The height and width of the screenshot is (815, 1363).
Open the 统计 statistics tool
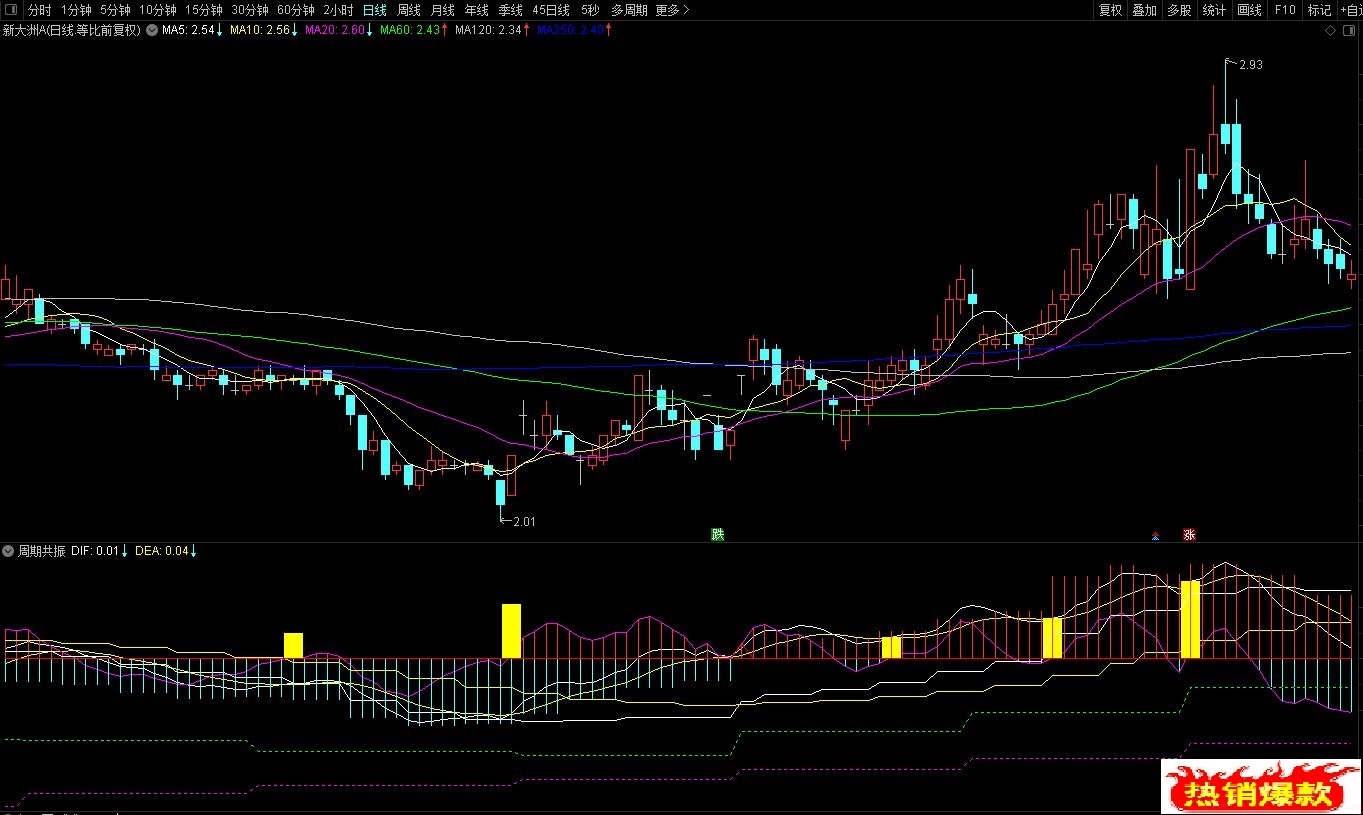tap(1214, 10)
